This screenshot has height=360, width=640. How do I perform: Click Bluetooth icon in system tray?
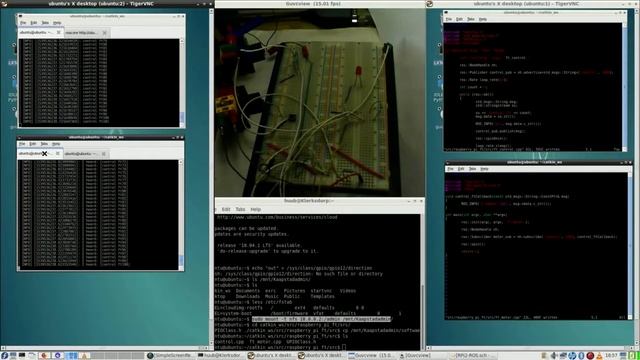(581, 356)
